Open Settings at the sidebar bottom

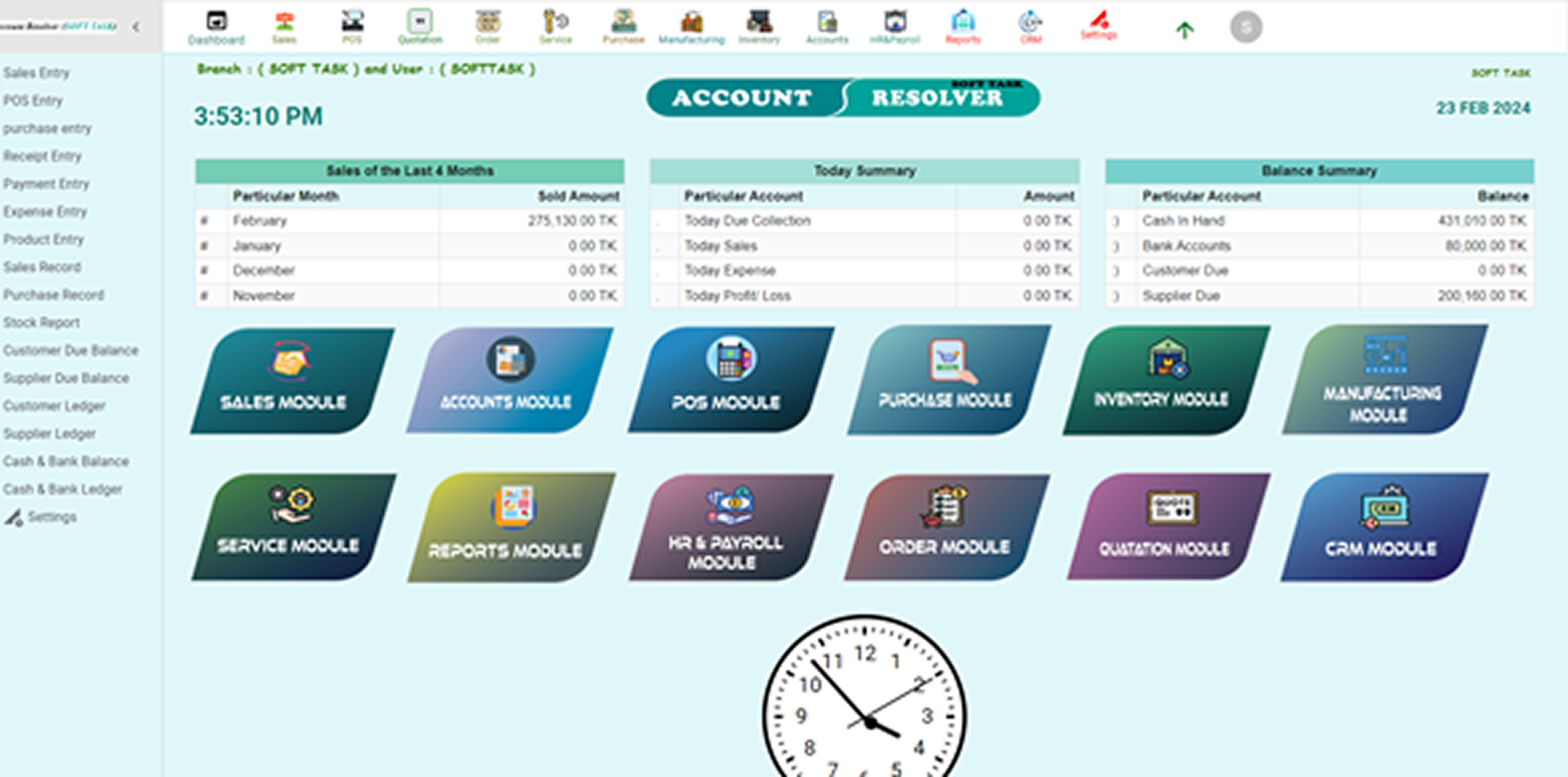[51, 517]
